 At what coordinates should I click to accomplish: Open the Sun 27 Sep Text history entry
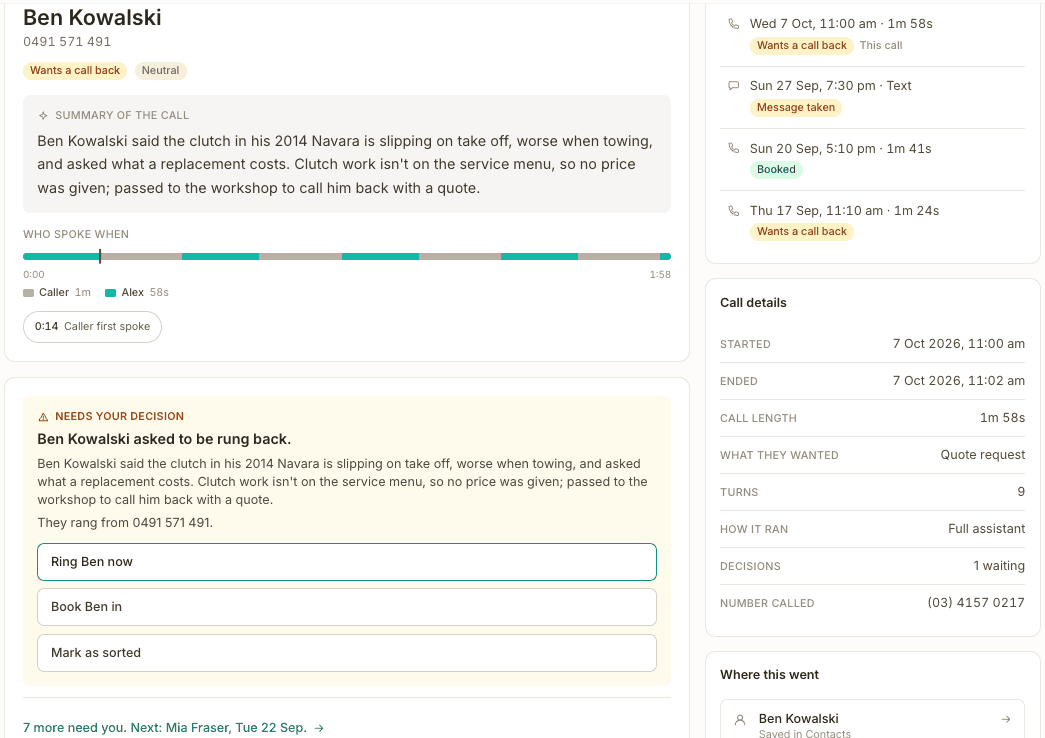[x=872, y=97]
